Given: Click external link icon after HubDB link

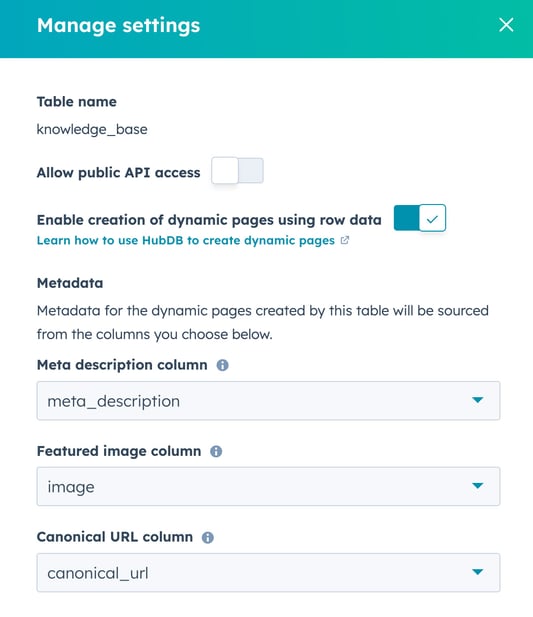Looking at the screenshot, I should [345, 240].
